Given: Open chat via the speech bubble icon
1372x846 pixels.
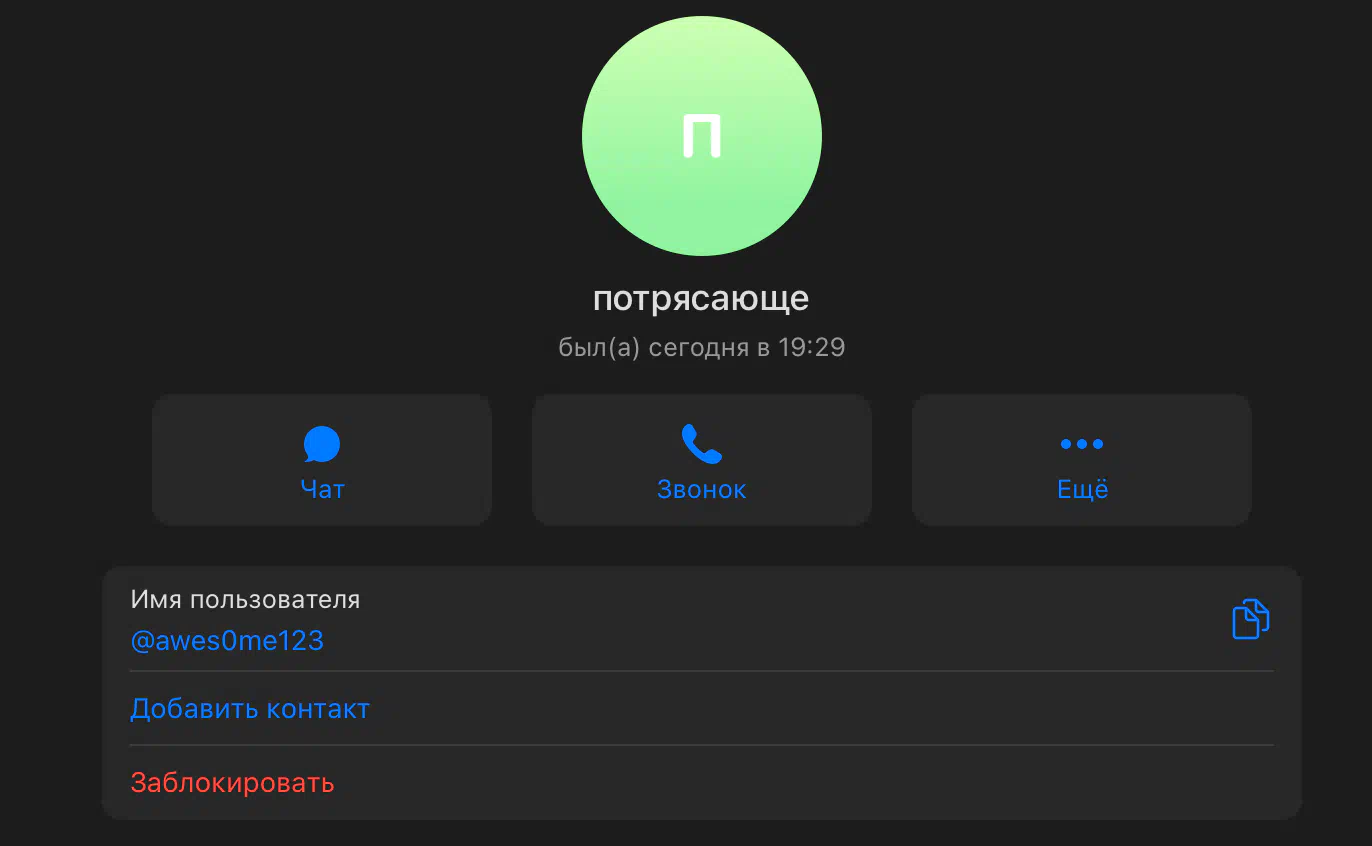Looking at the screenshot, I should pos(322,444).
